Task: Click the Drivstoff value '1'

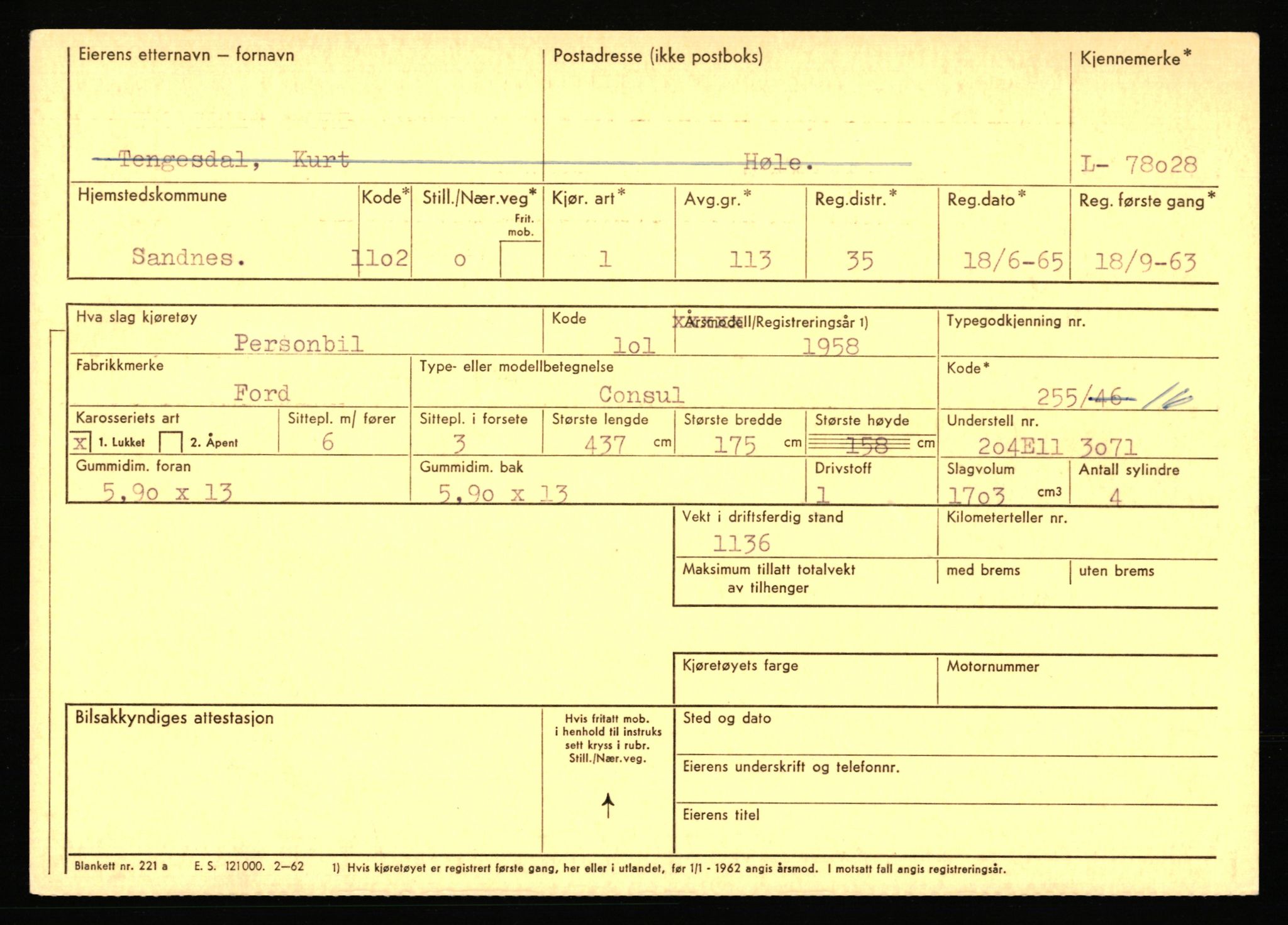Action: click(822, 495)
